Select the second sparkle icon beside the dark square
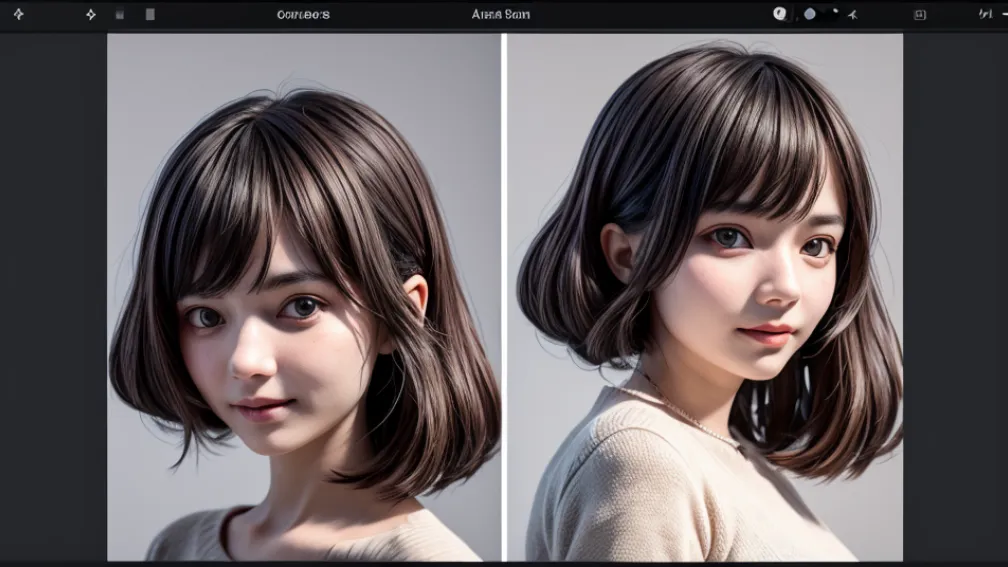 pos(91,14)
